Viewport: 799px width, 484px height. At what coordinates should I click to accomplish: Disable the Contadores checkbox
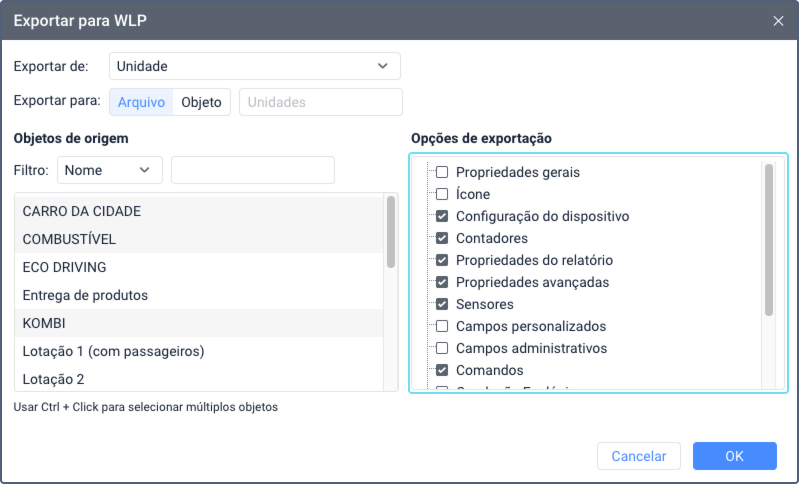pos(442,238)
